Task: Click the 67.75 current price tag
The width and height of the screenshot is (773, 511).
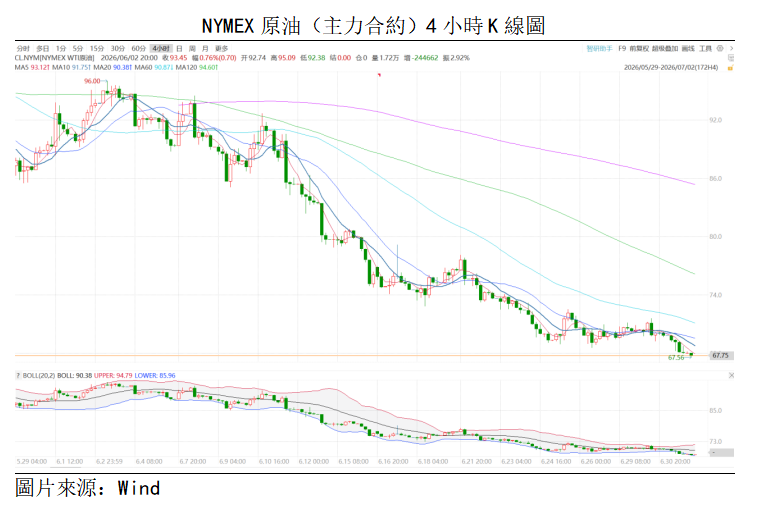Action: pos(720,355)
